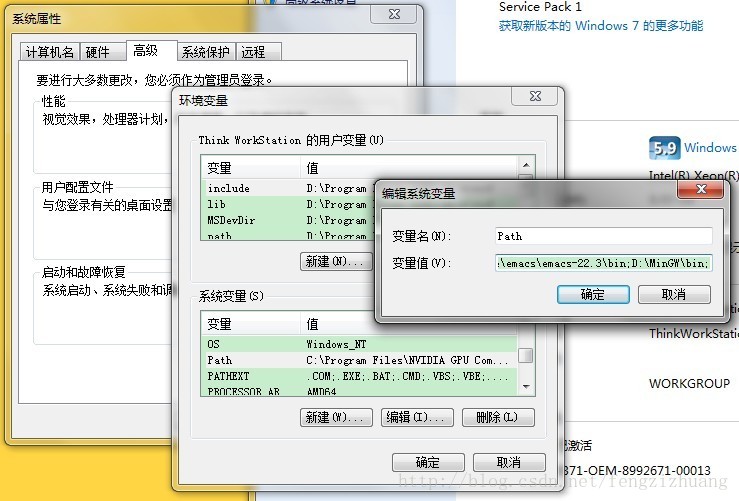The image size is (739, 501).
Task: Click the Windows experience index link
Action: click(710, 148)
